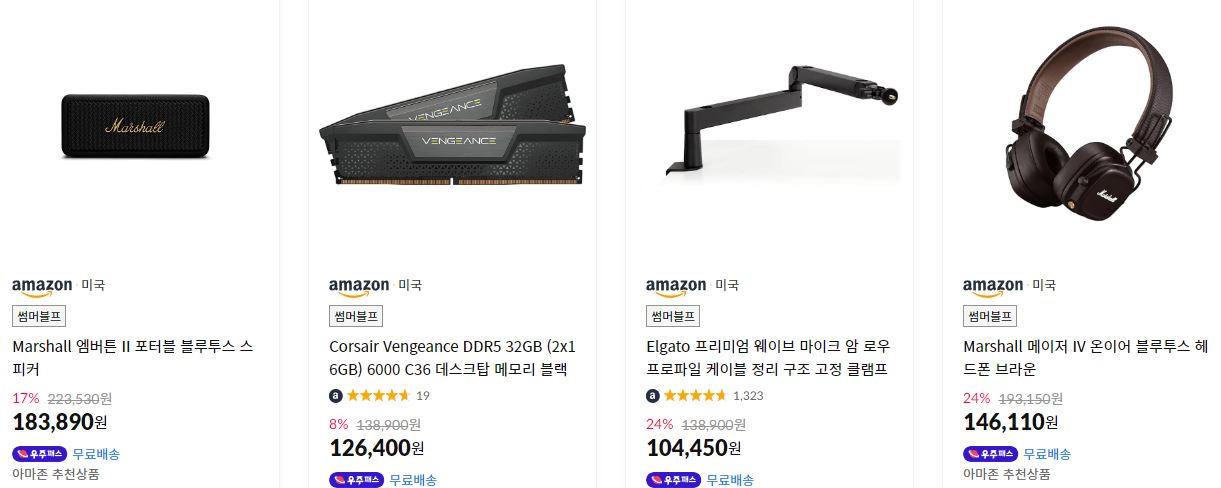Open the Marshall Emberton II speaker product image
The height and width of the screenshot is (488, 1221).
coord(135,127)
